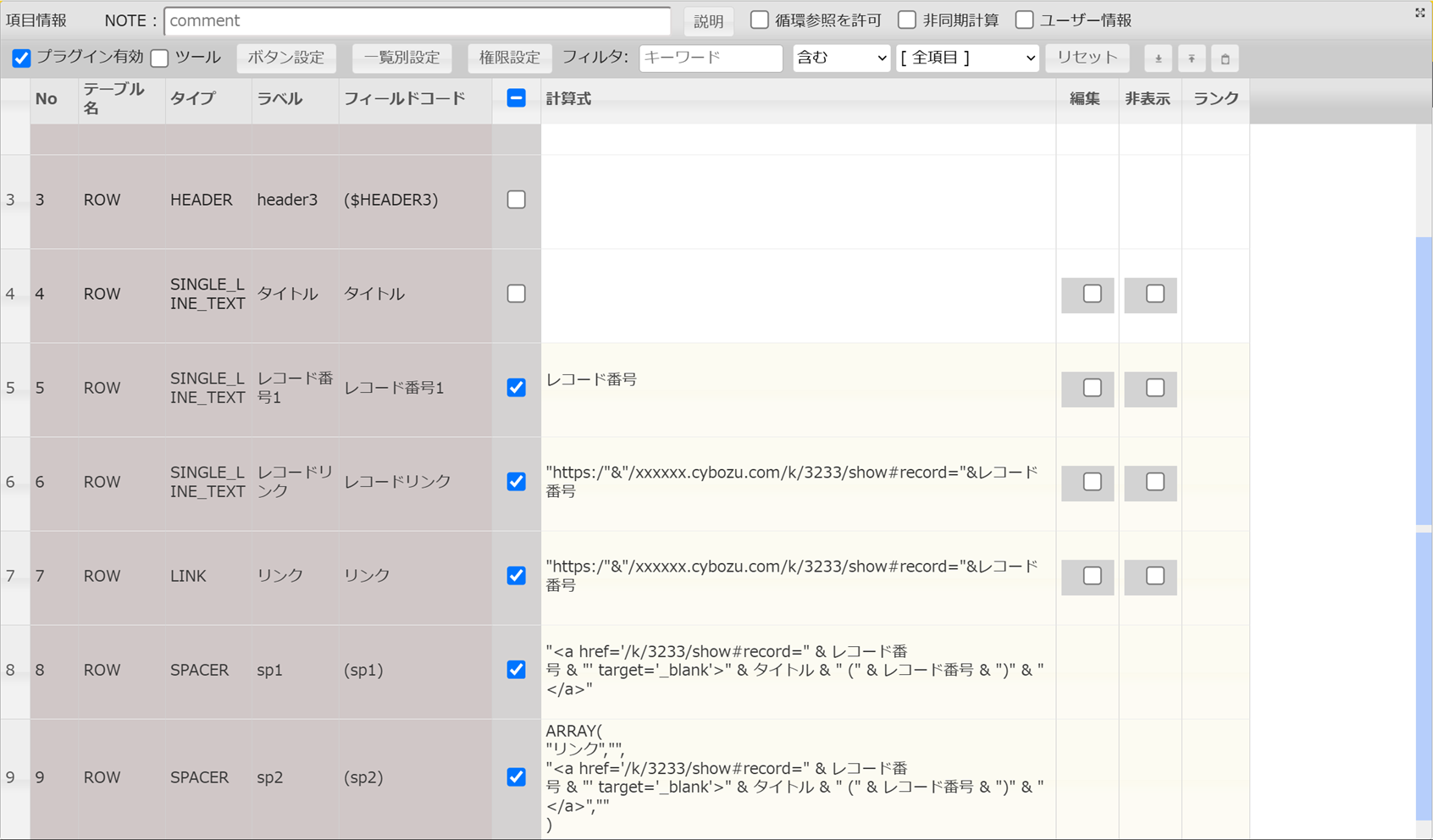This screenshot has height=840, width=1433.
Task: Check 編集 box for タイトル row
Action: pyautogui.click(x=1093, y=294)
